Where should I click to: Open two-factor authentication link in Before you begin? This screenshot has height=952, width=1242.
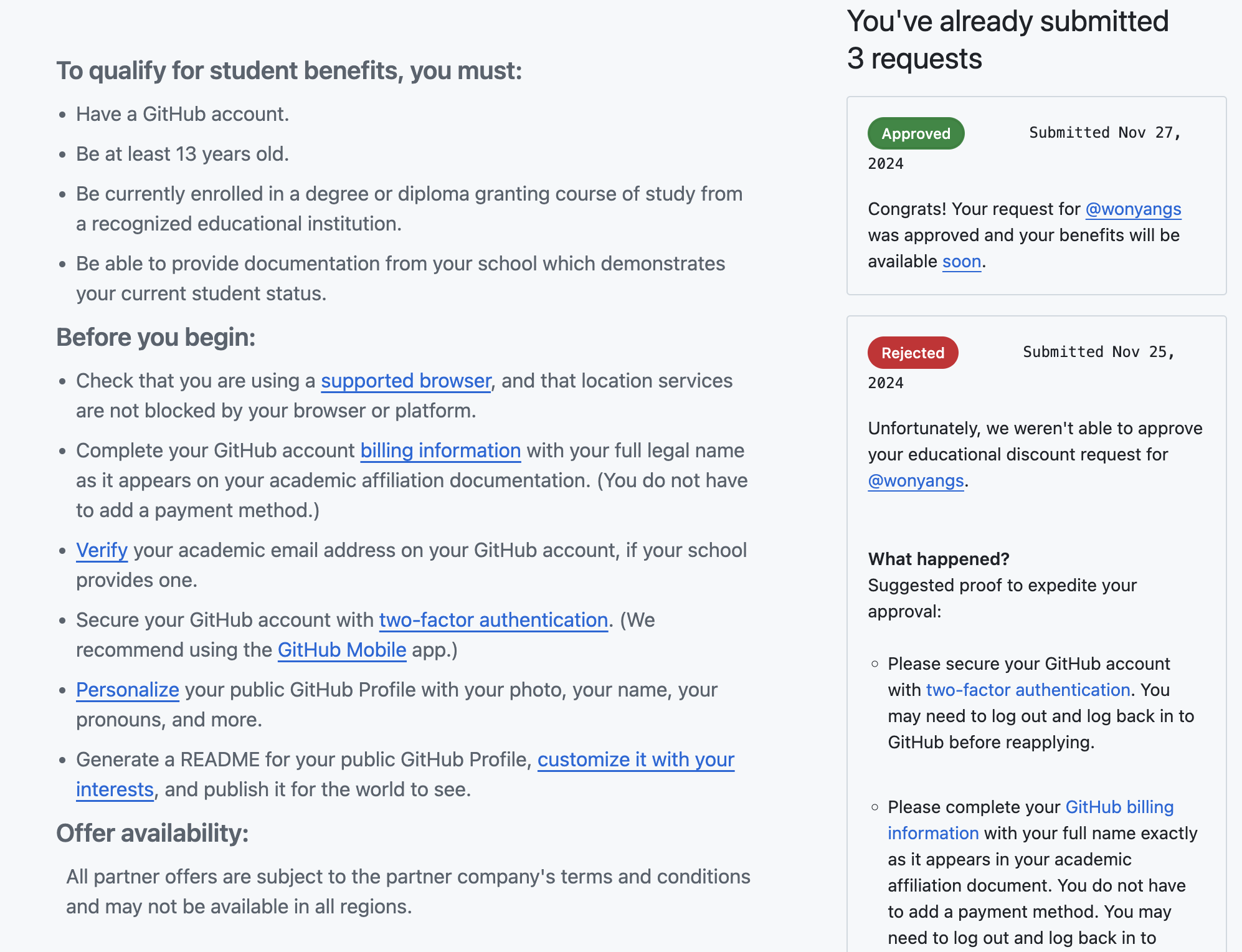coord(493,620)
